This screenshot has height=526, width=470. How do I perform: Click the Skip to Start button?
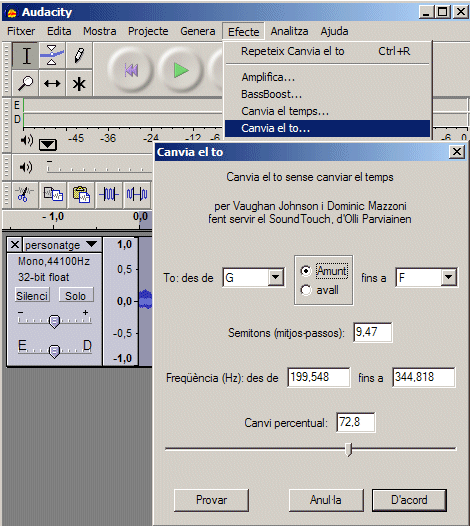coord(130,70)
